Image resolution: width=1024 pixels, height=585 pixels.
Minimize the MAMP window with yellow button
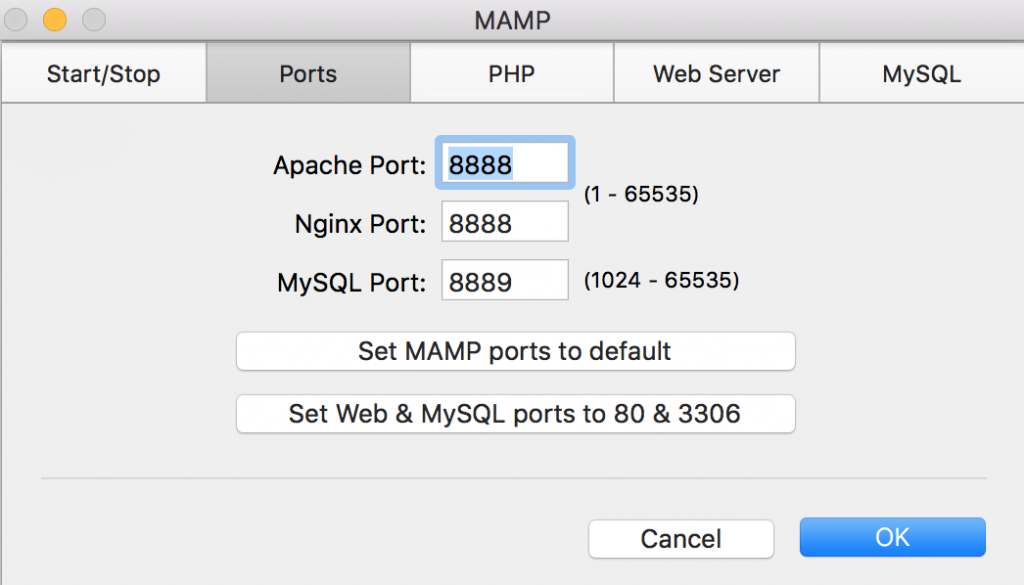point(54,19)
